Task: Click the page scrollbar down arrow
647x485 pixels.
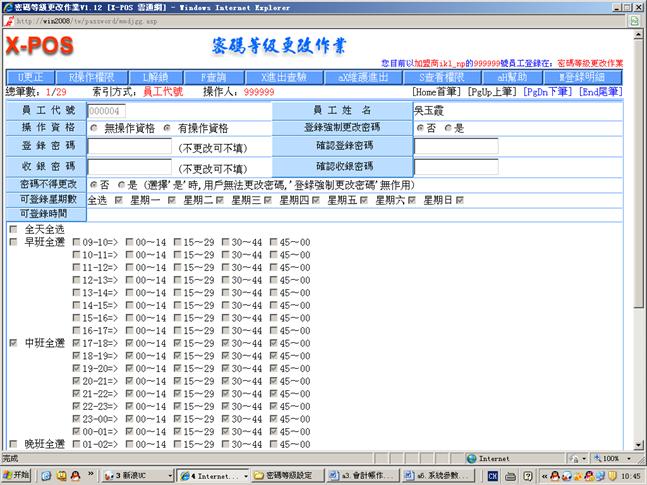Action: [x=640, y=443]
